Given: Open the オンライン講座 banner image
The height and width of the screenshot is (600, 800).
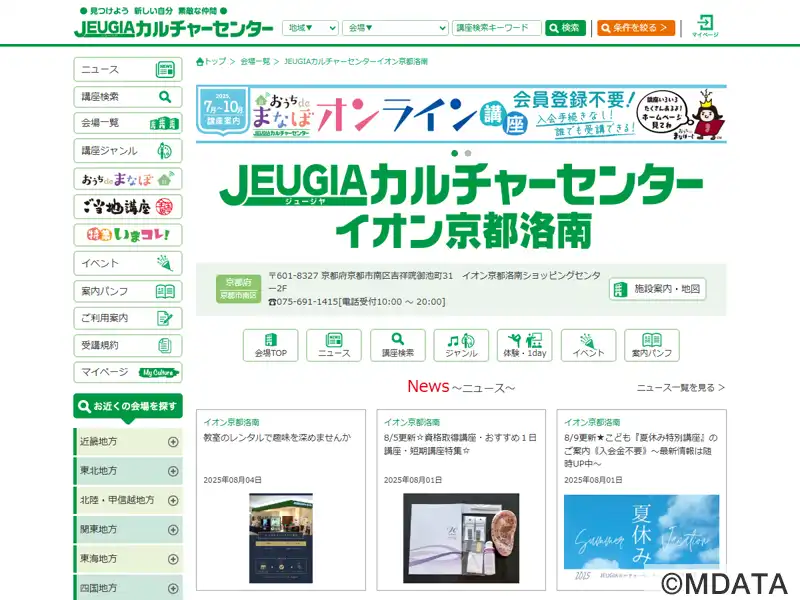Looking at the screenshot, I should click(x=461, y=114).
